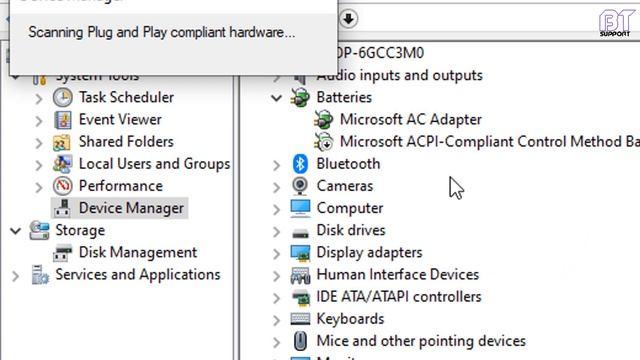Click the Disk Management icon

pyautogui.click(x=62, y=253)
